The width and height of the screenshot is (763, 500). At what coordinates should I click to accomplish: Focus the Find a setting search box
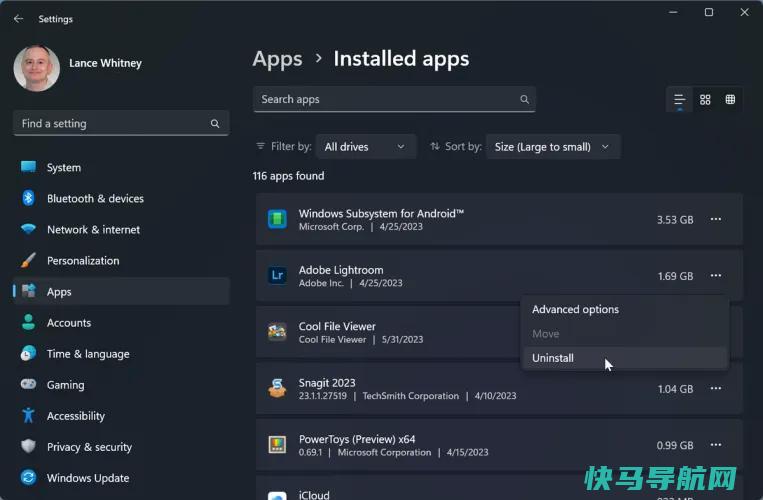121,124
